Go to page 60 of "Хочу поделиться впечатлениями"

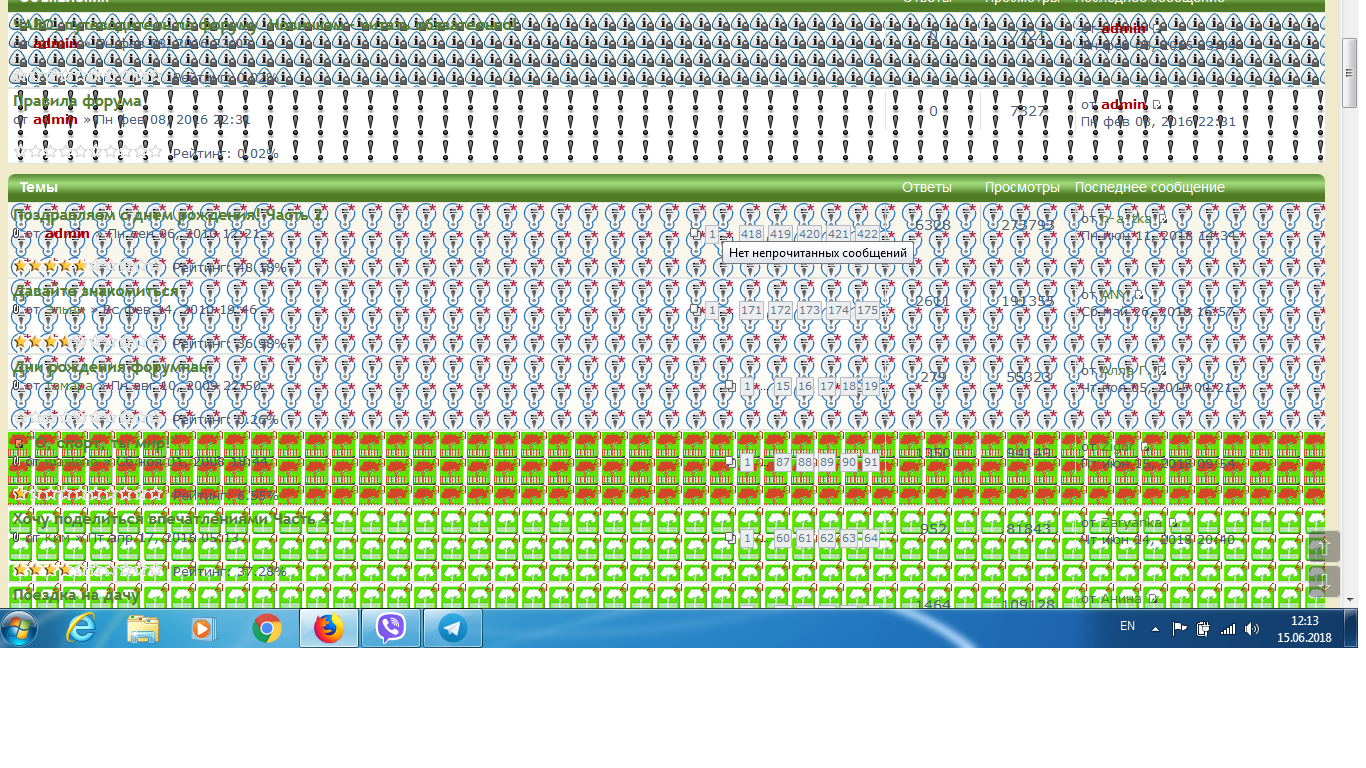point(783,538)
